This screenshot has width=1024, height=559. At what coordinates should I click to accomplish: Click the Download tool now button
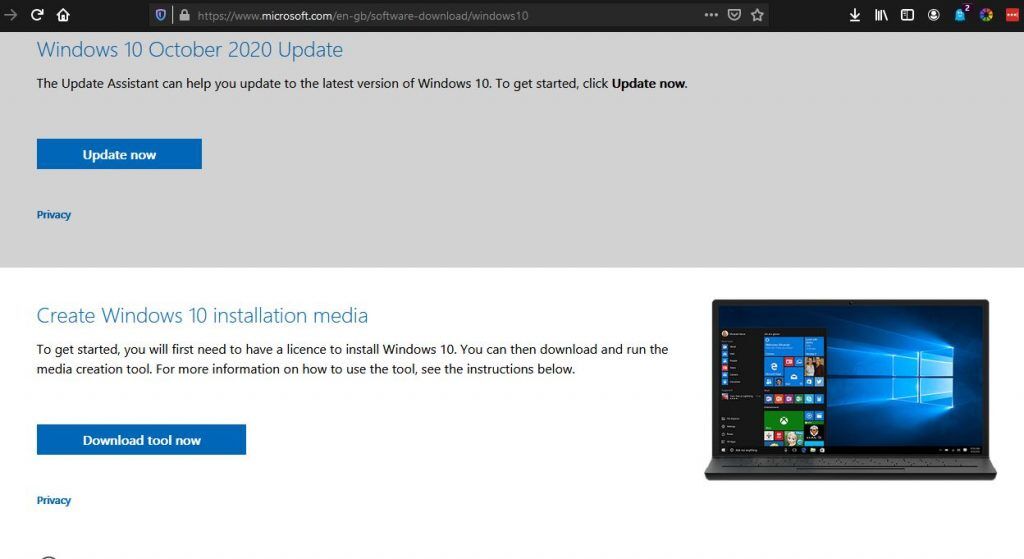pos(141,439)
